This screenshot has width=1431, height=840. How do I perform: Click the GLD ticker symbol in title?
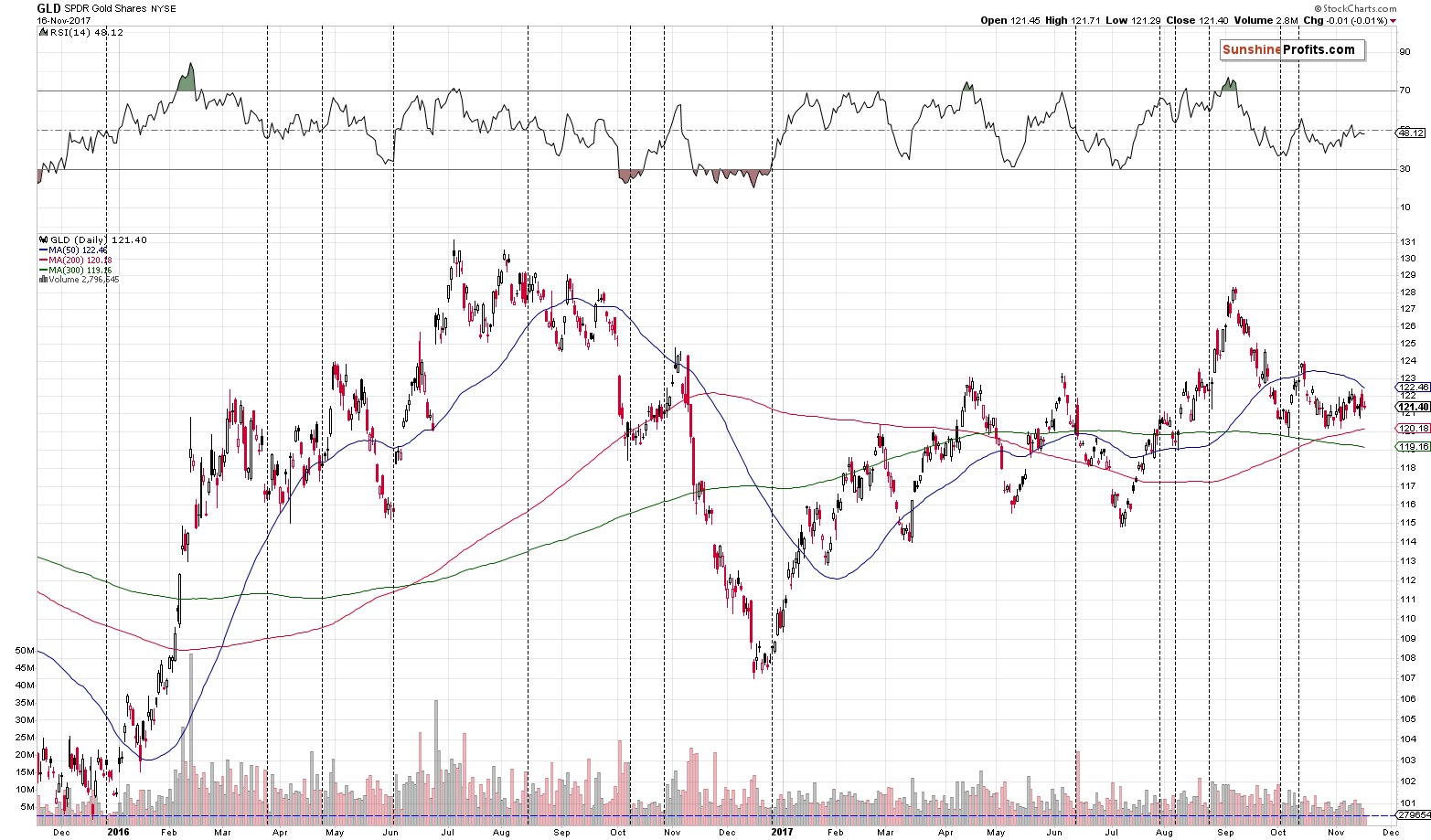[x=48, y=8]
